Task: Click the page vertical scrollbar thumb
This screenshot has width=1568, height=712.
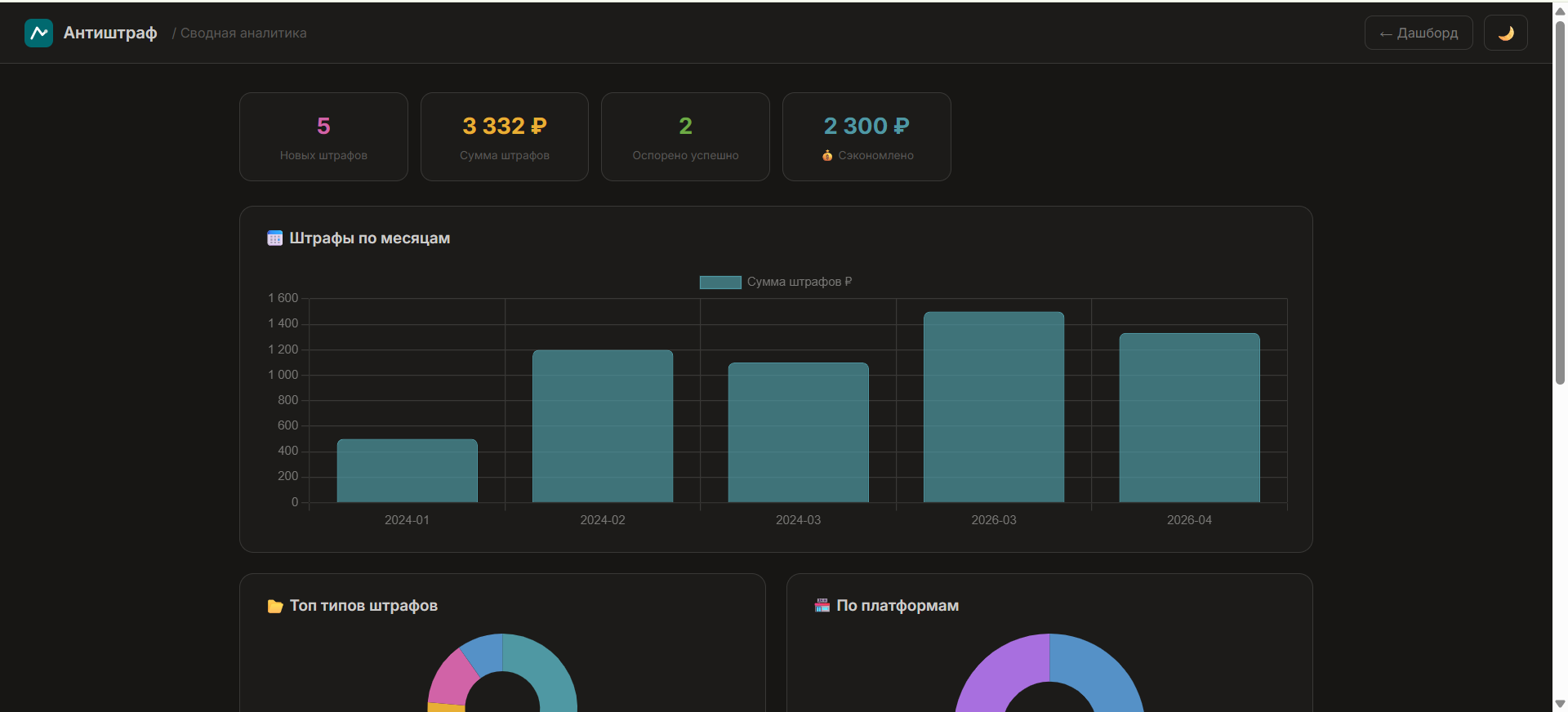Action: click(x=1560, y=202)
